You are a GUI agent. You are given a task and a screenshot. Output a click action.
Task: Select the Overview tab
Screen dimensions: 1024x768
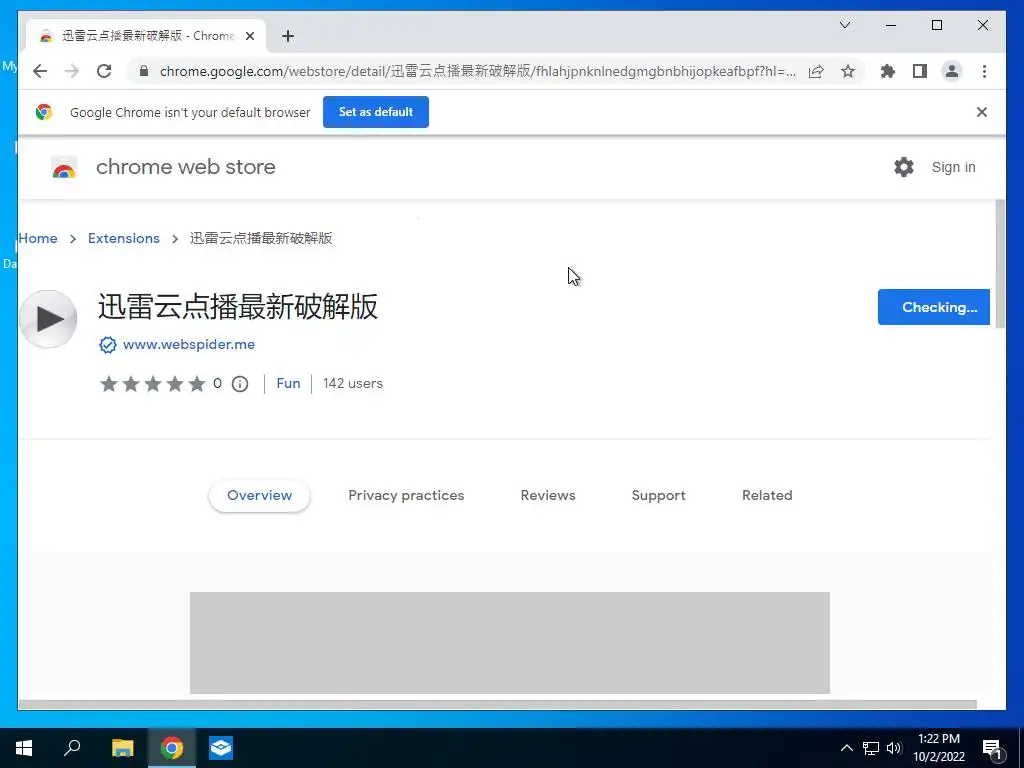259,495
